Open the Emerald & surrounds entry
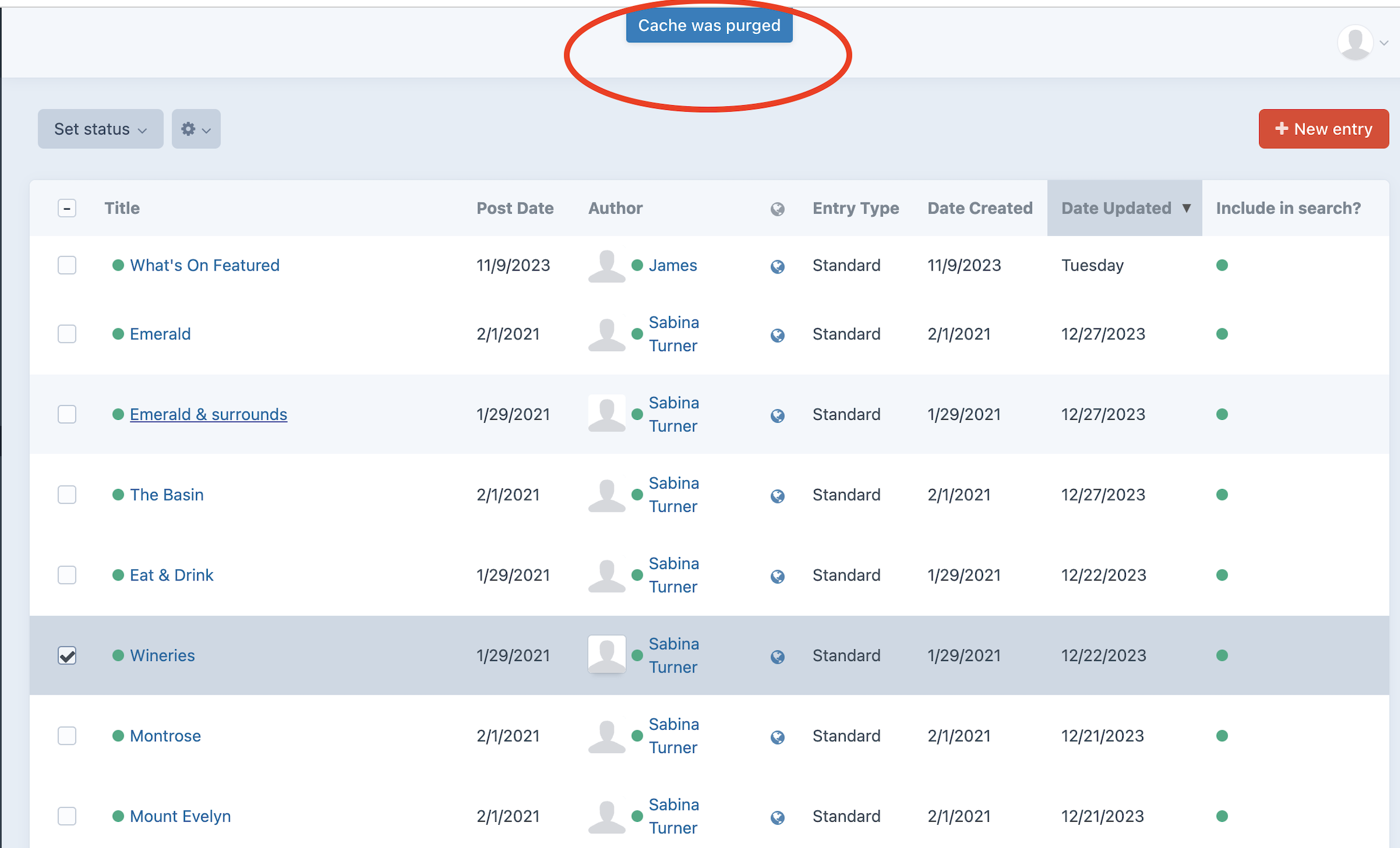1400x848 pixels. [208, 414]
